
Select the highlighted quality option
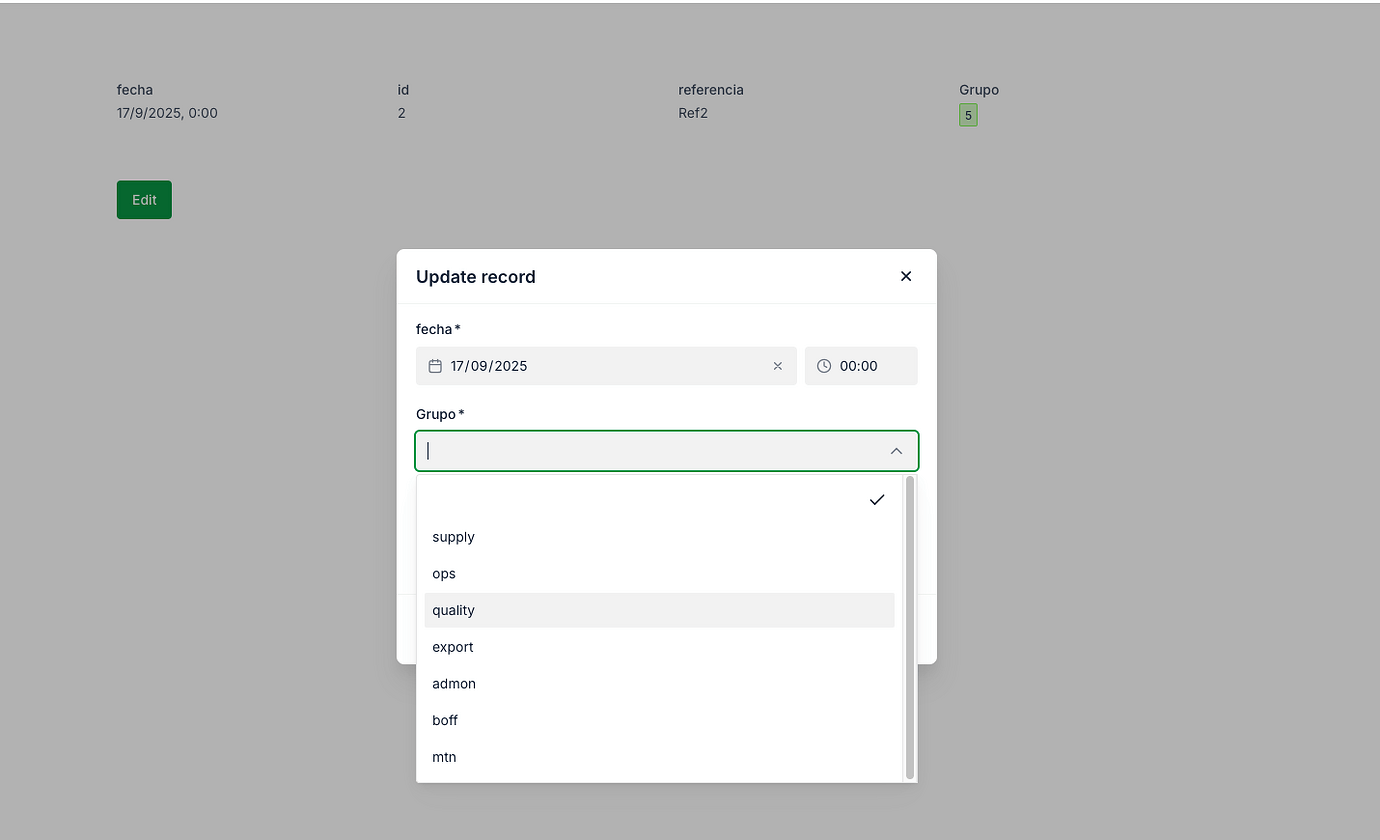454,610
